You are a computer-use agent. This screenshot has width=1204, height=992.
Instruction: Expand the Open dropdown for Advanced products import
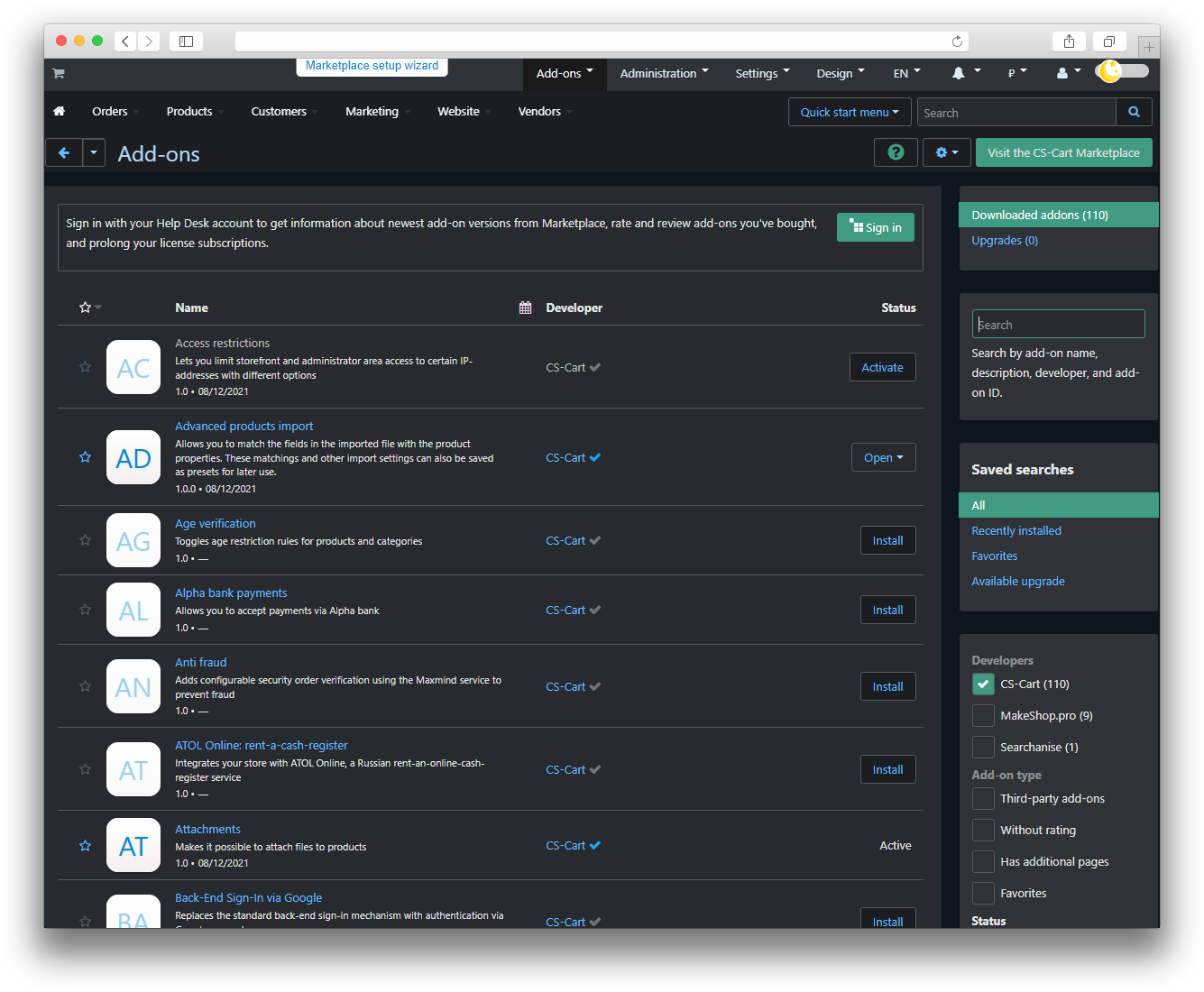click(x=884, y=457)
